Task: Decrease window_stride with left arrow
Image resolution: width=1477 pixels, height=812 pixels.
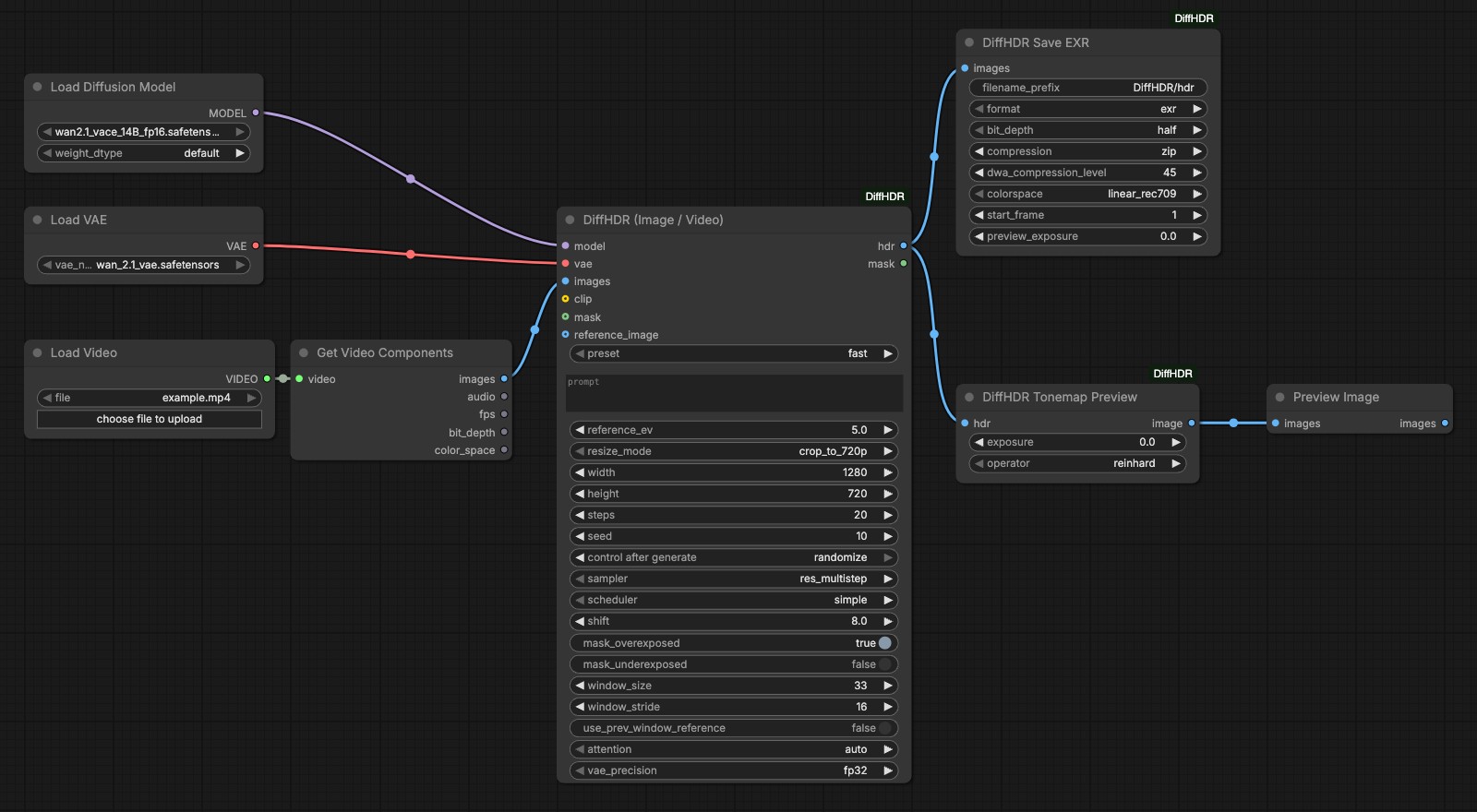Action: 580,707
